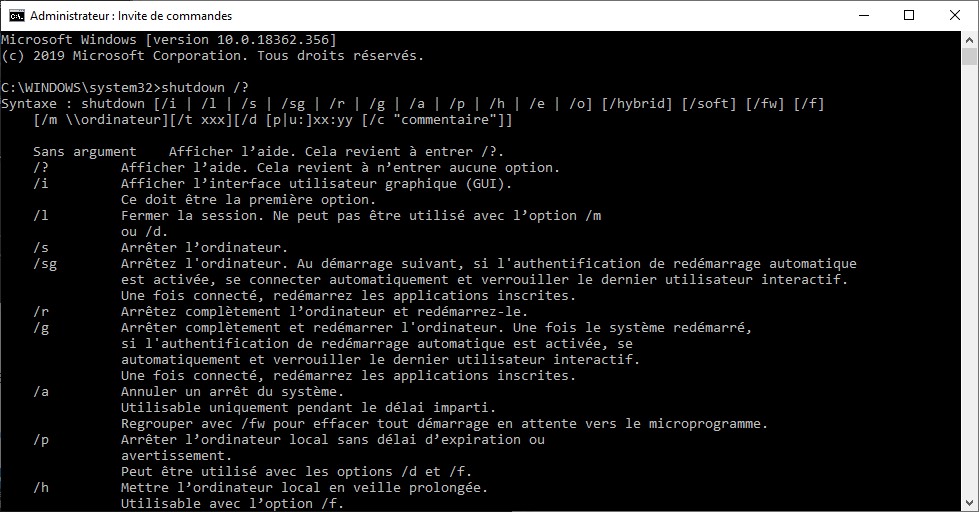979x512 pixels.
Task: Maximize the Invite de commandes window
Action: coord(909,16)
